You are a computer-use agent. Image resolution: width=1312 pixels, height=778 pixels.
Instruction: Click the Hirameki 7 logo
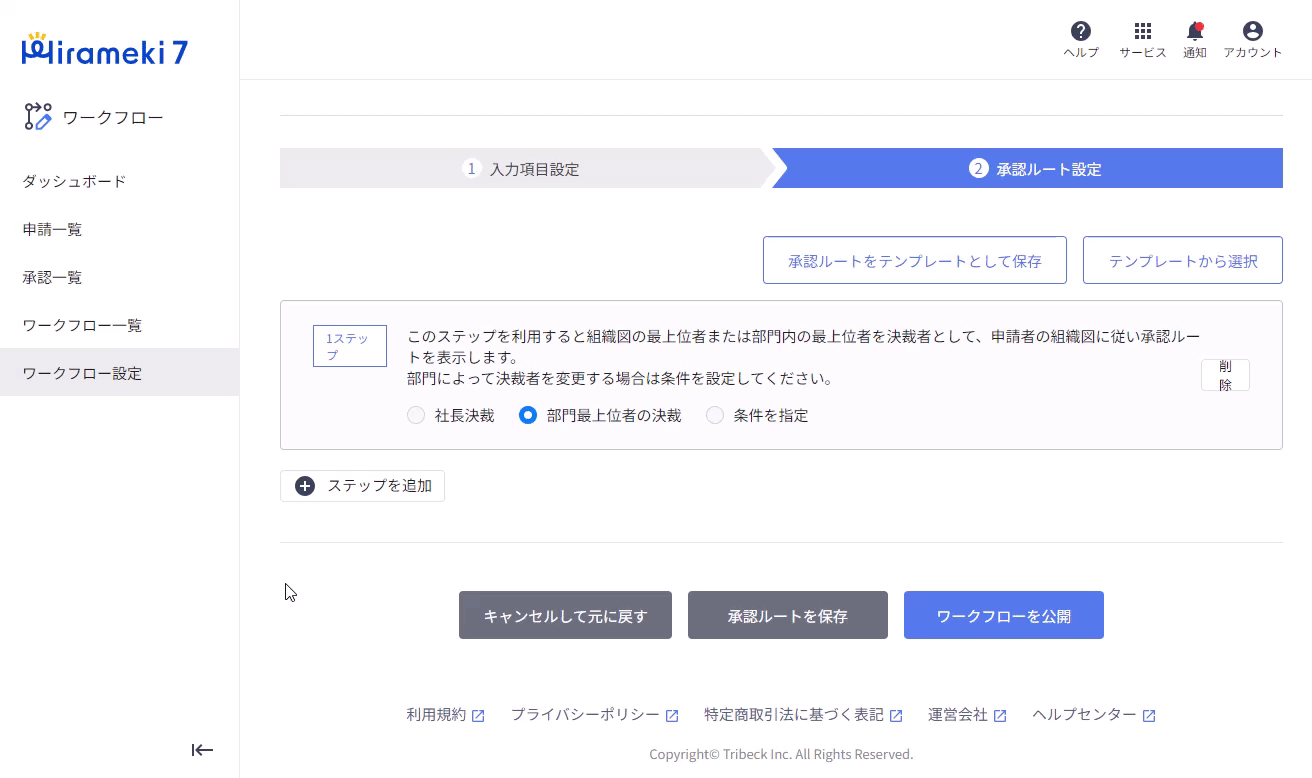coord(104,51)
